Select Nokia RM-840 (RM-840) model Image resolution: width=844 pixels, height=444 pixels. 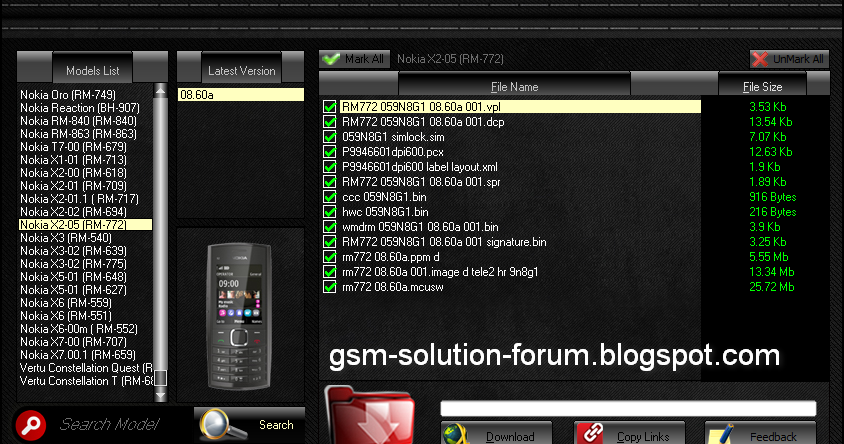(78, 121)
